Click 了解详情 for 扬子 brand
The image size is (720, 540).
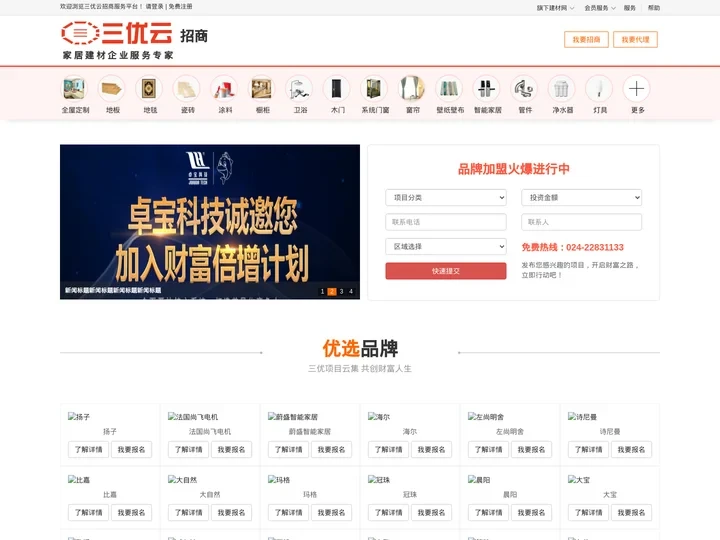coord(89,450)
